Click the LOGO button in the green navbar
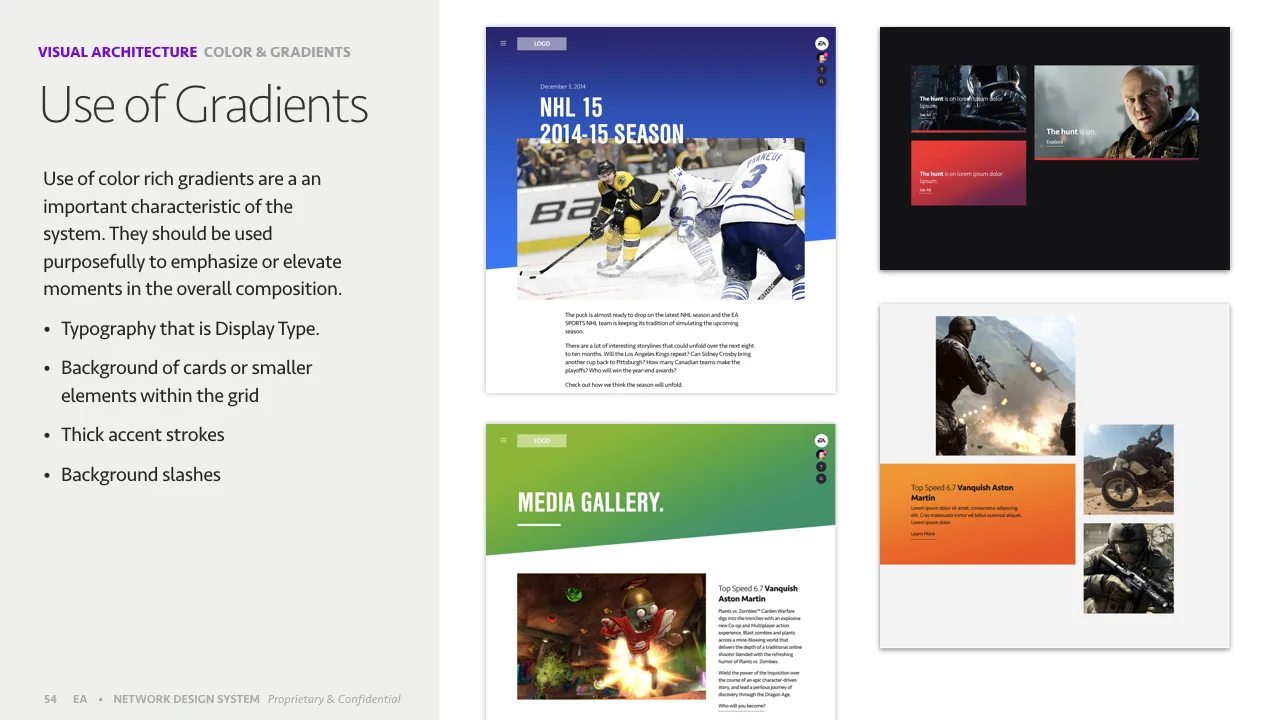Viewport: 1280px width, 720px height. (541, 440)
